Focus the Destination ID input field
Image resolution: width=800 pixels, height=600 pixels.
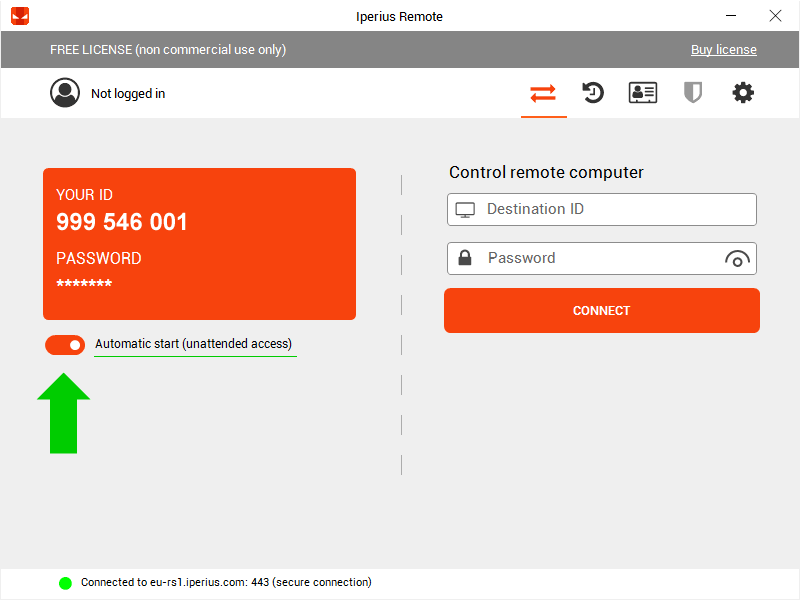pos(602,209)
